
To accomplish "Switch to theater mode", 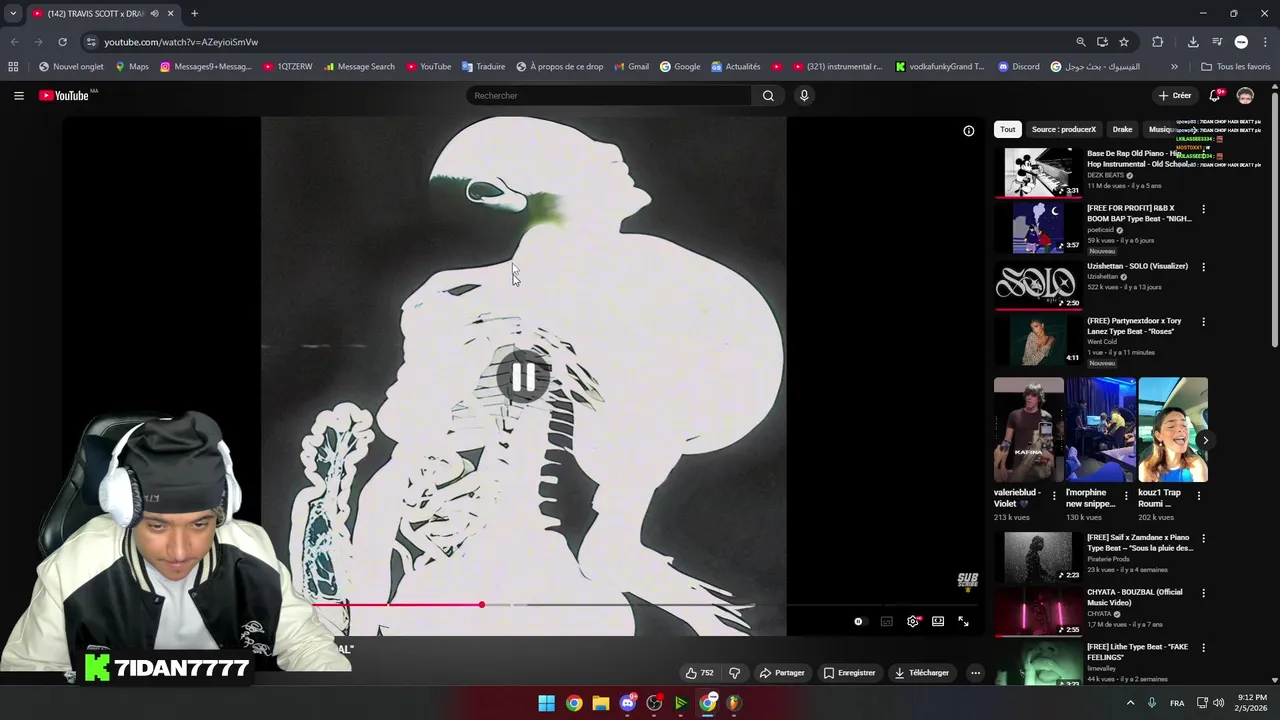I will pos(938,622).
